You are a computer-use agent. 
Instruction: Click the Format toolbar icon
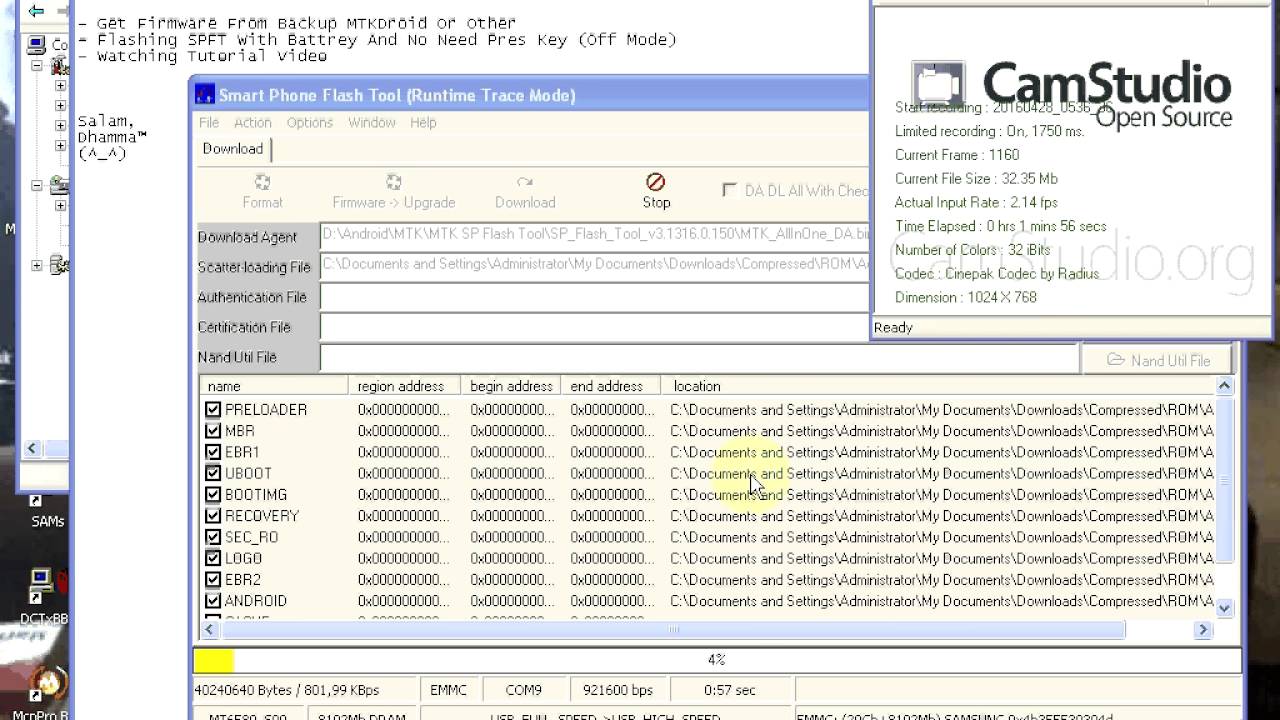click(x=262, y=182)
